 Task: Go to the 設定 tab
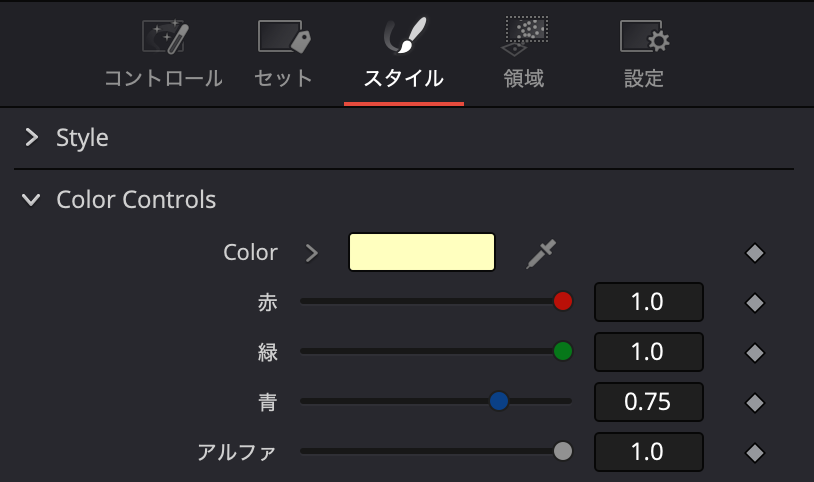coord(644,55)
